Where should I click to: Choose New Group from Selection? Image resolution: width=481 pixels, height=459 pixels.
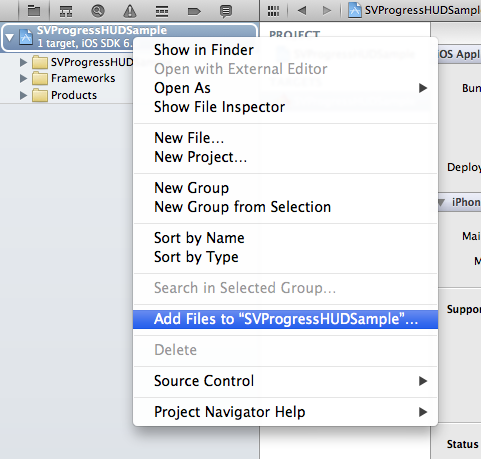(x=242, y=207)
